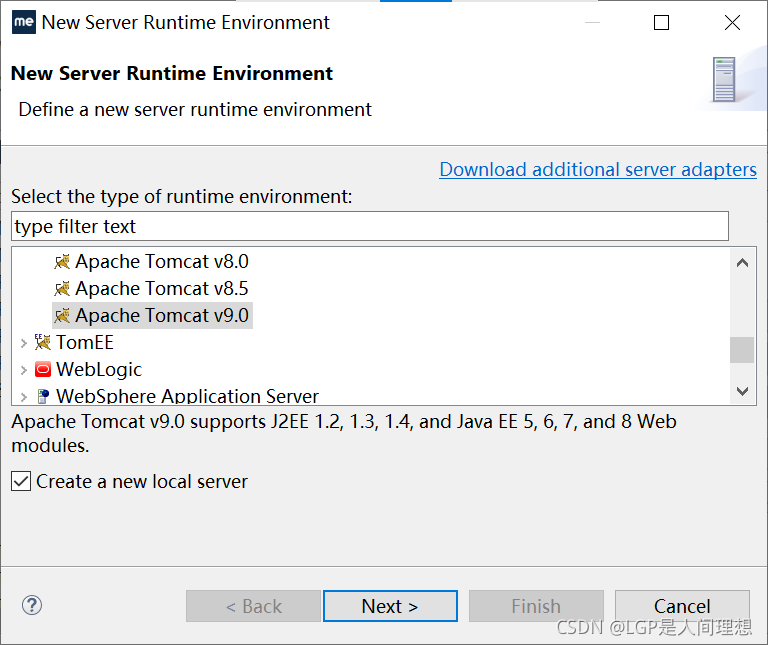Focus the type filter text field

click(x=370, y=226)
